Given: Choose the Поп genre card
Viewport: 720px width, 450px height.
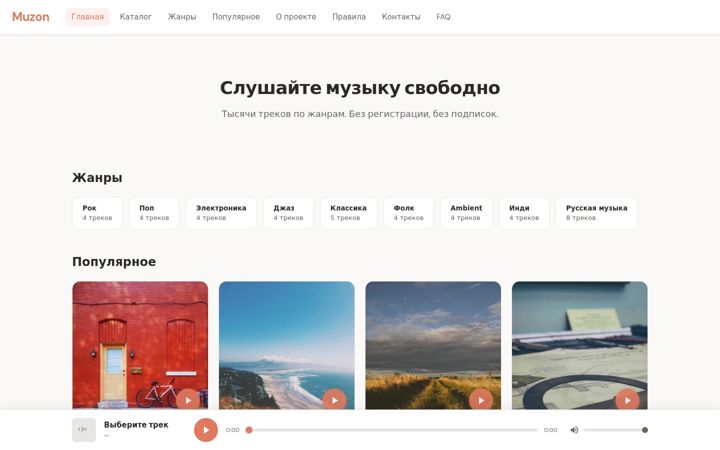Looking at the screenshot, I should pyautogui.click(x=154, y=213).
